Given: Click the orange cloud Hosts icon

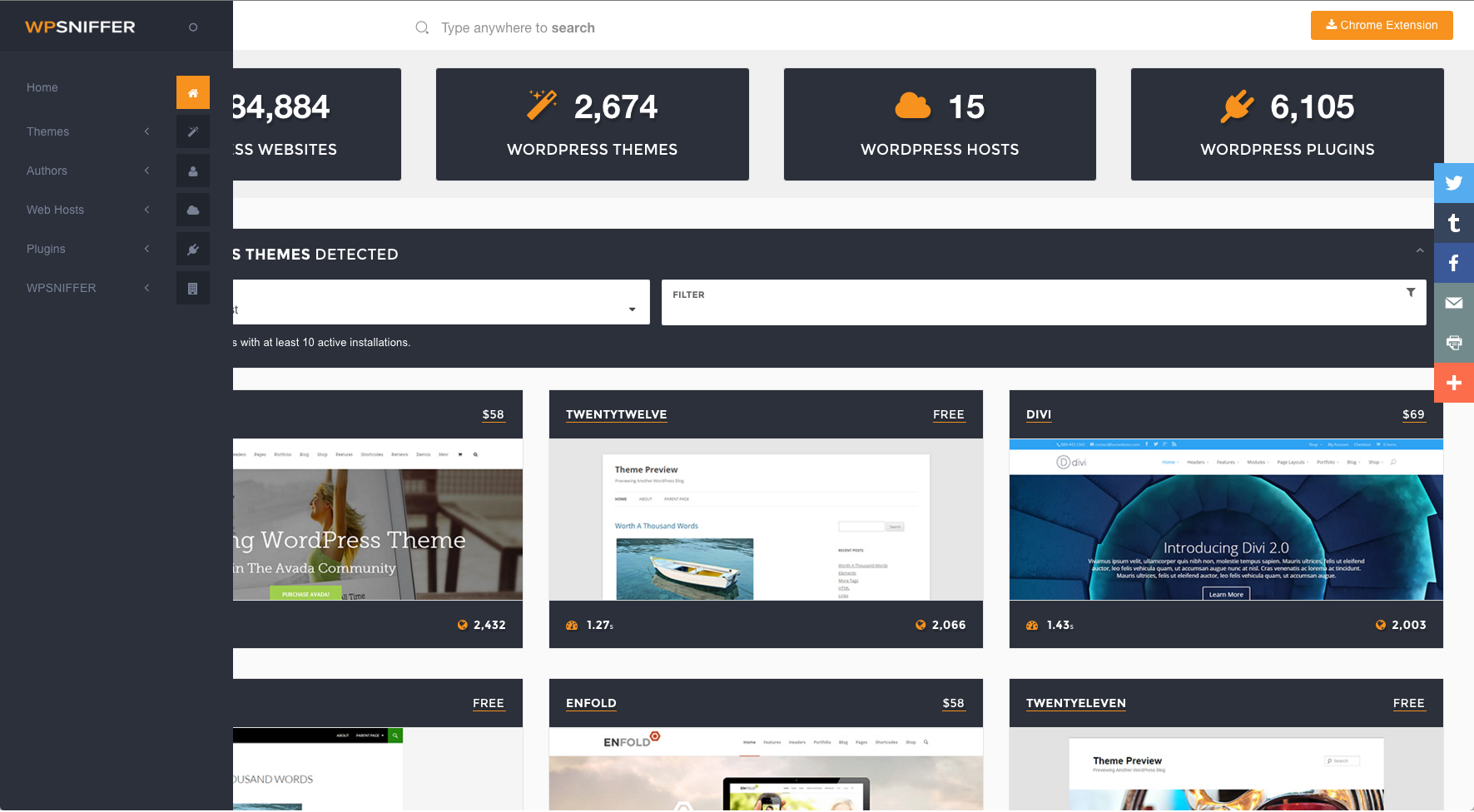Looking at the screenshot, I should pyautogui.click(x=912, y=106).
